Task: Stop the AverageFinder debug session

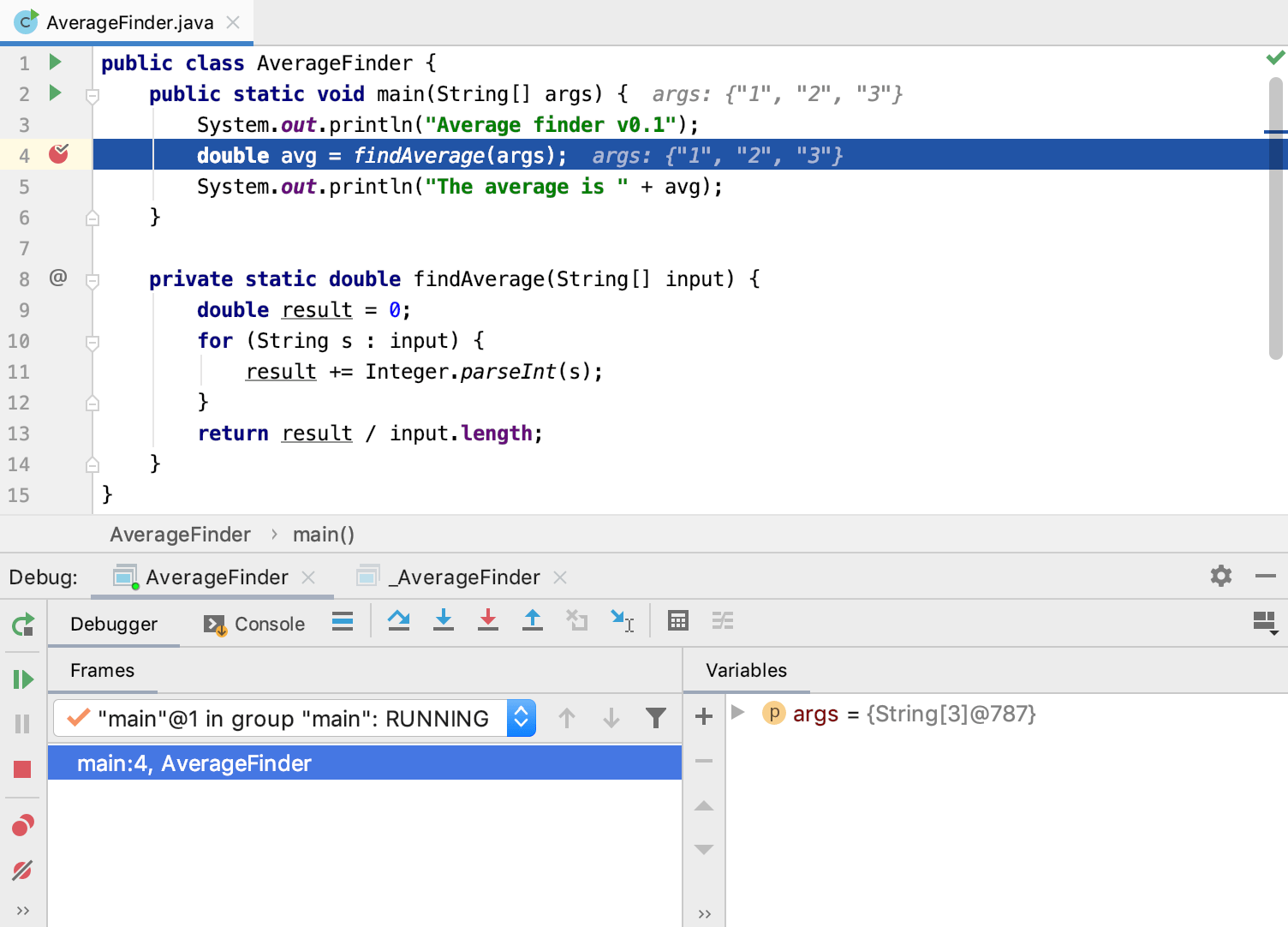Action: coord(23,769)
